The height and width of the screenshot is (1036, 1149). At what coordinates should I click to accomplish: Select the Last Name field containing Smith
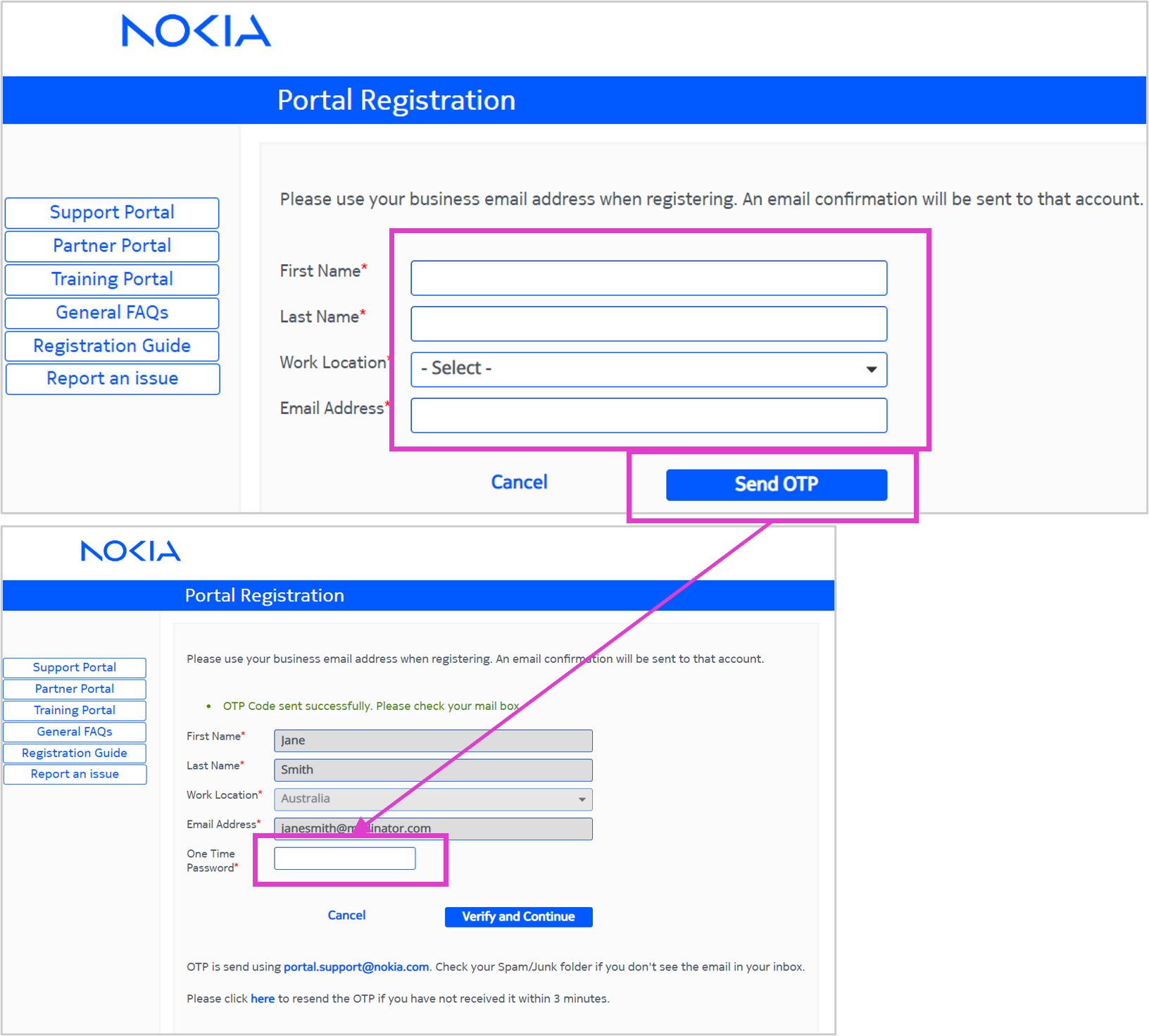pyautogui.click(x=433, y=770)
